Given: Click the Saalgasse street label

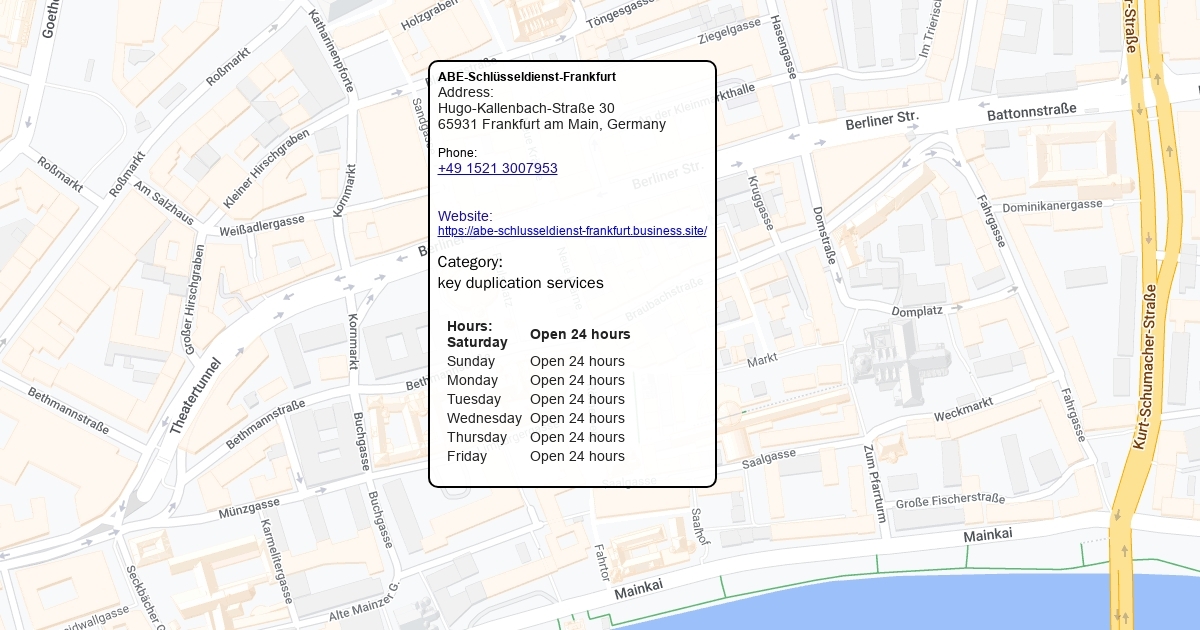Looking at the screenshot, I should click(769, 459).
